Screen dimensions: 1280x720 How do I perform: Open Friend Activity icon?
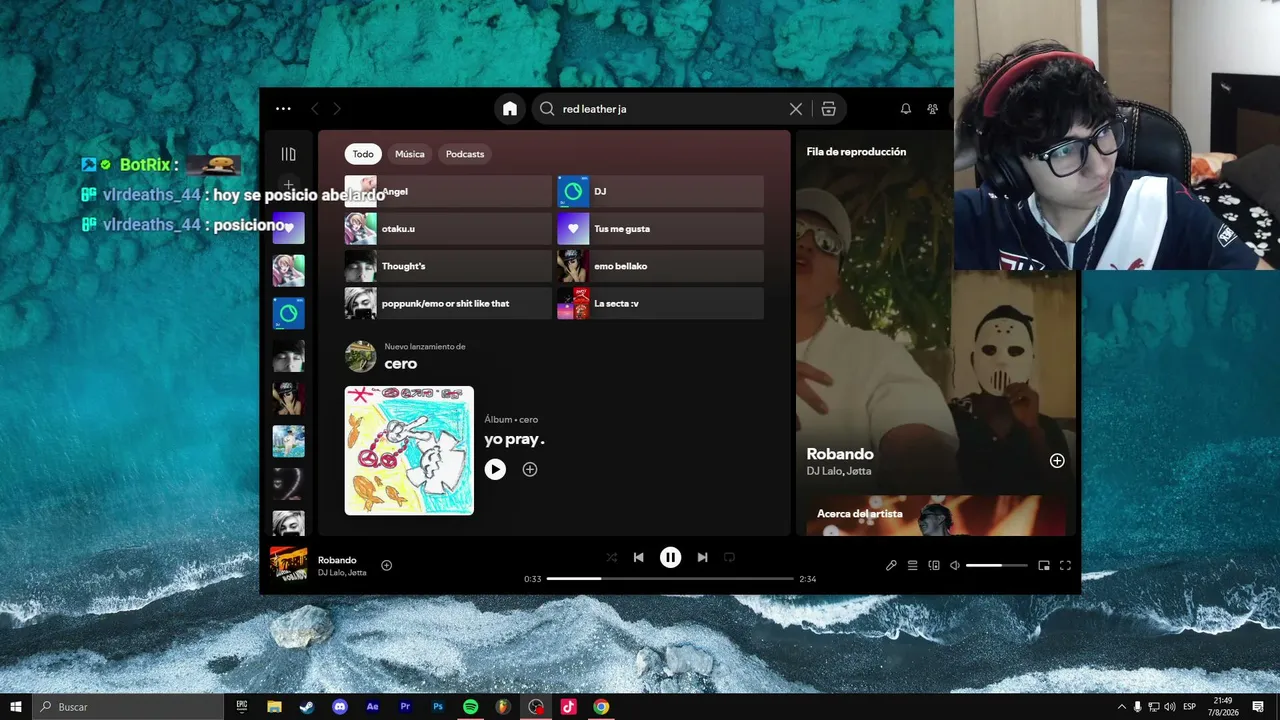click(x=933, y=109)
